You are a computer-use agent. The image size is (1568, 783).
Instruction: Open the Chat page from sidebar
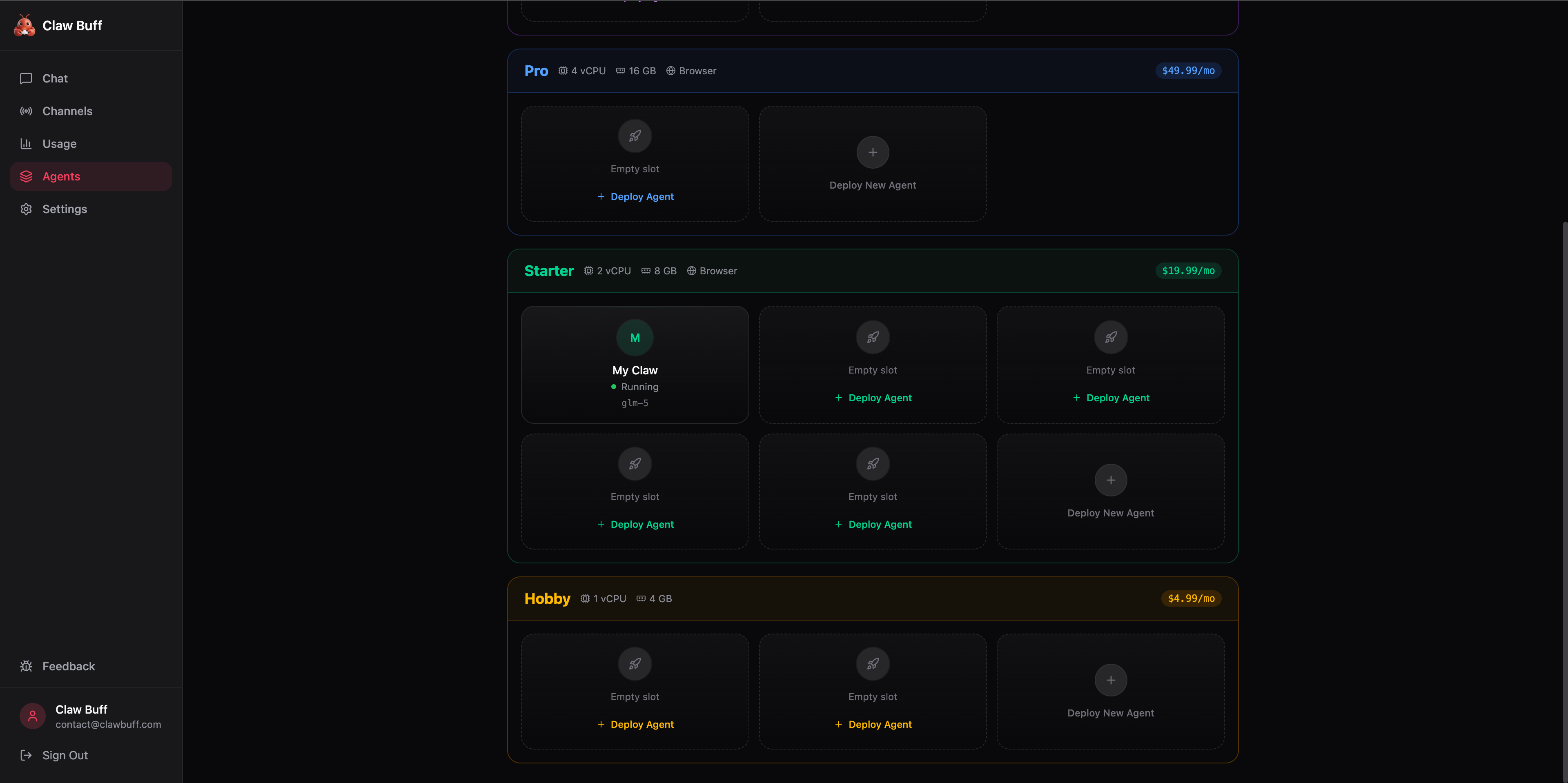pyautogui.click(x=55, y=78)
